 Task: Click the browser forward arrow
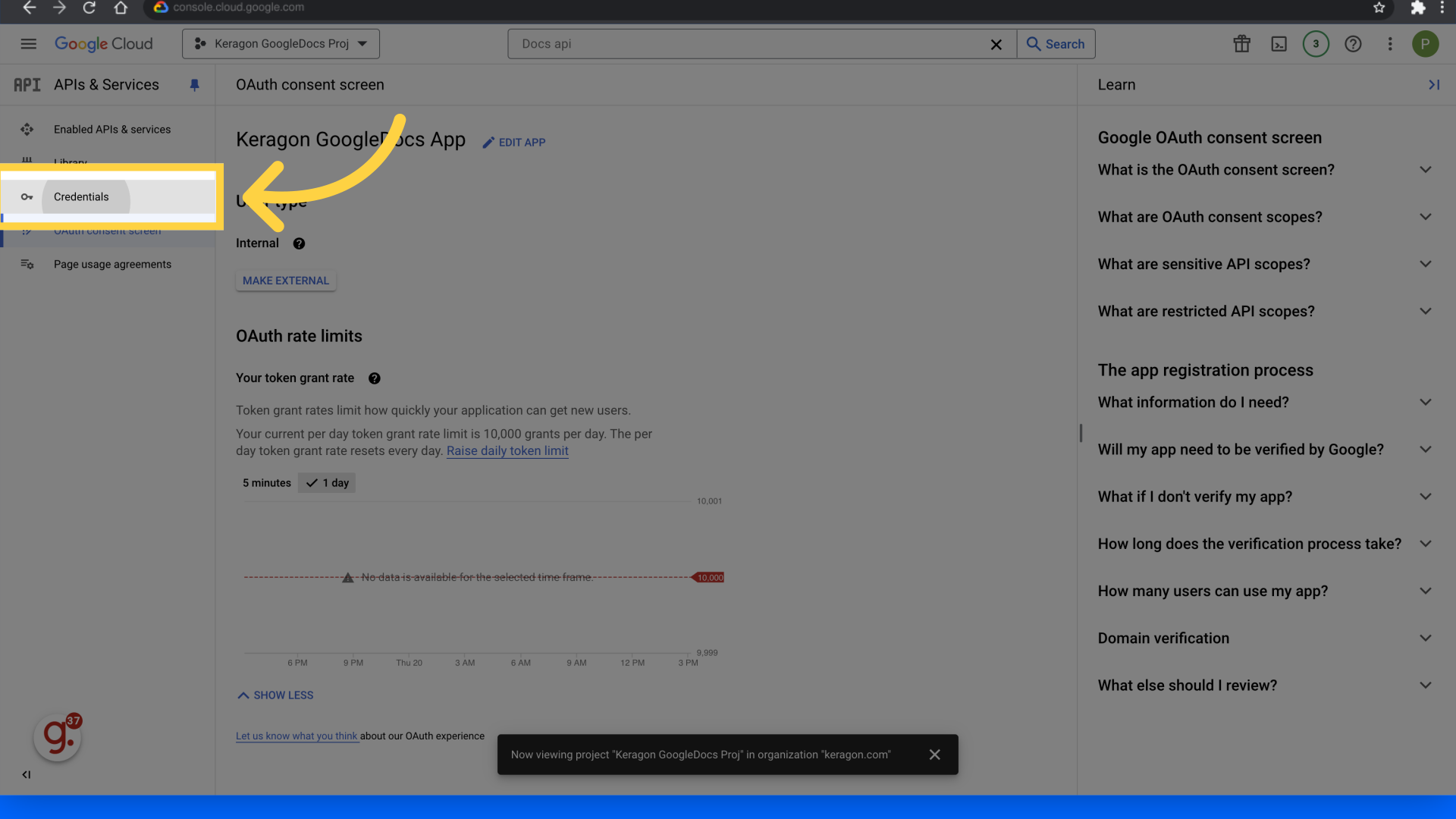tap(59, 8)
